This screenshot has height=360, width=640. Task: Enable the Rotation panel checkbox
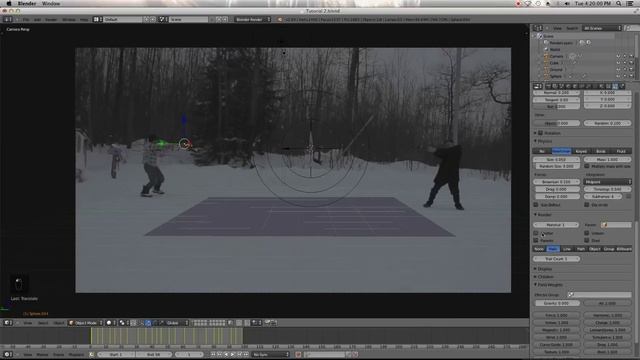coord(540,133)
